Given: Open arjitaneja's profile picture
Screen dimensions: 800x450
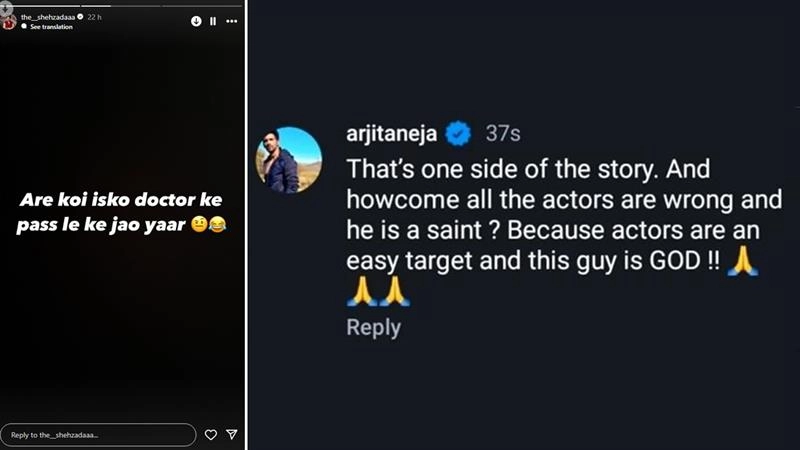Looking at the screenshot, I should click(289, 160).
